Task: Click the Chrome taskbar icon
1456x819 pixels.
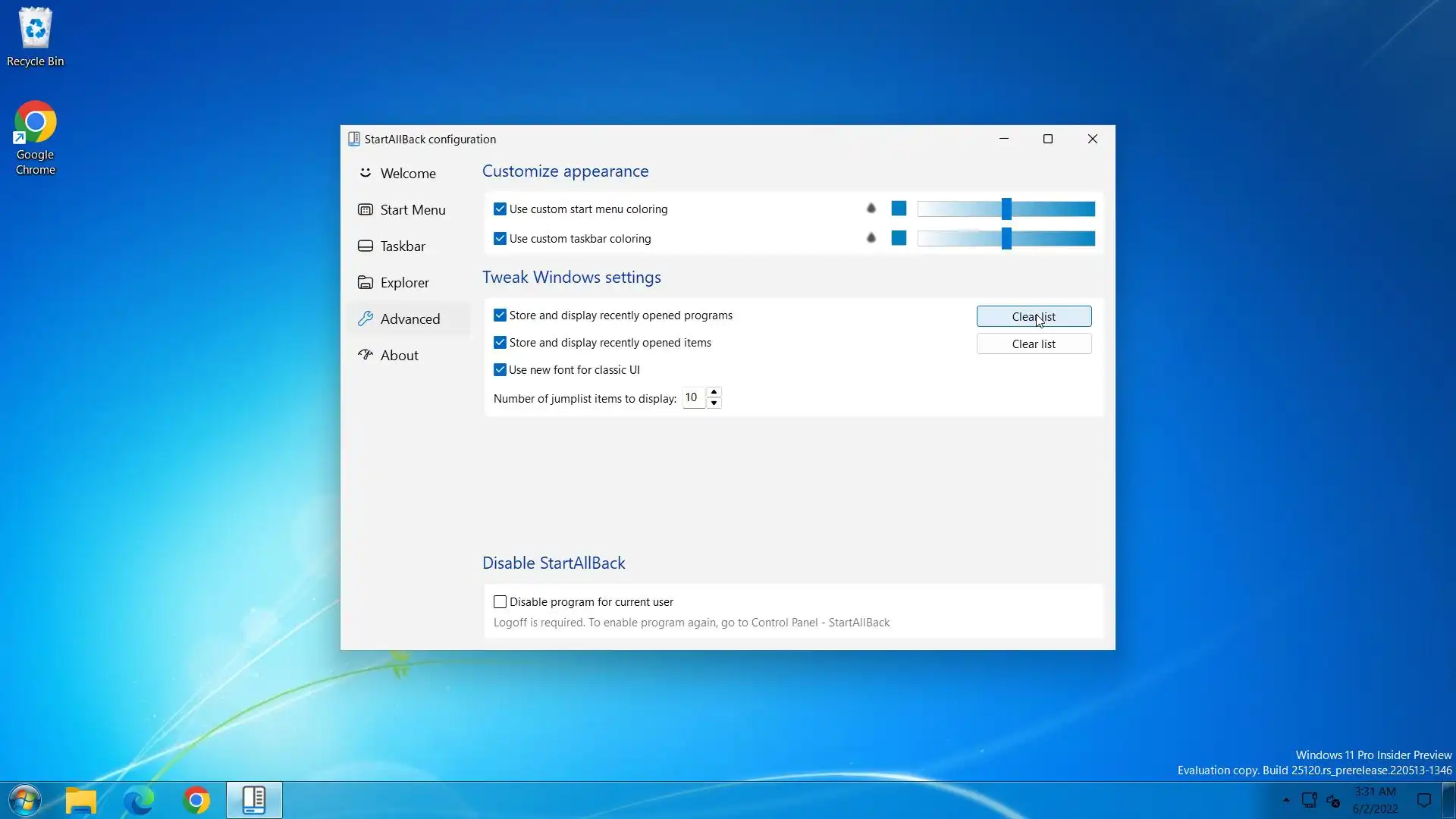Action: 196,800
